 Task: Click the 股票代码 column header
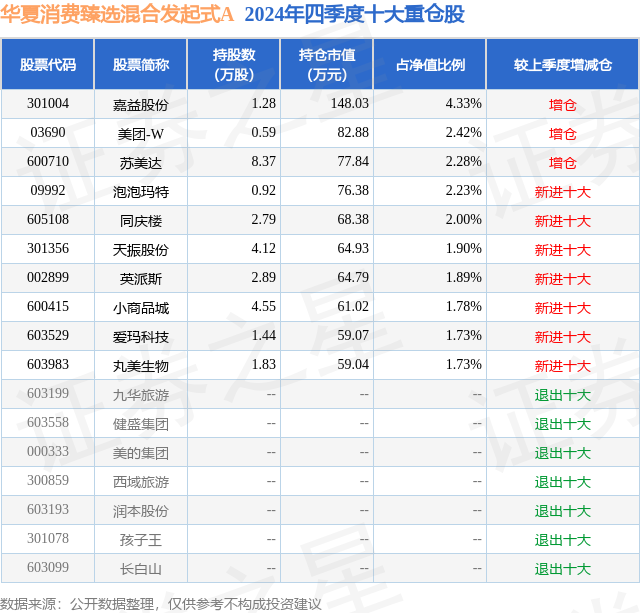click(x=48, y=65)
